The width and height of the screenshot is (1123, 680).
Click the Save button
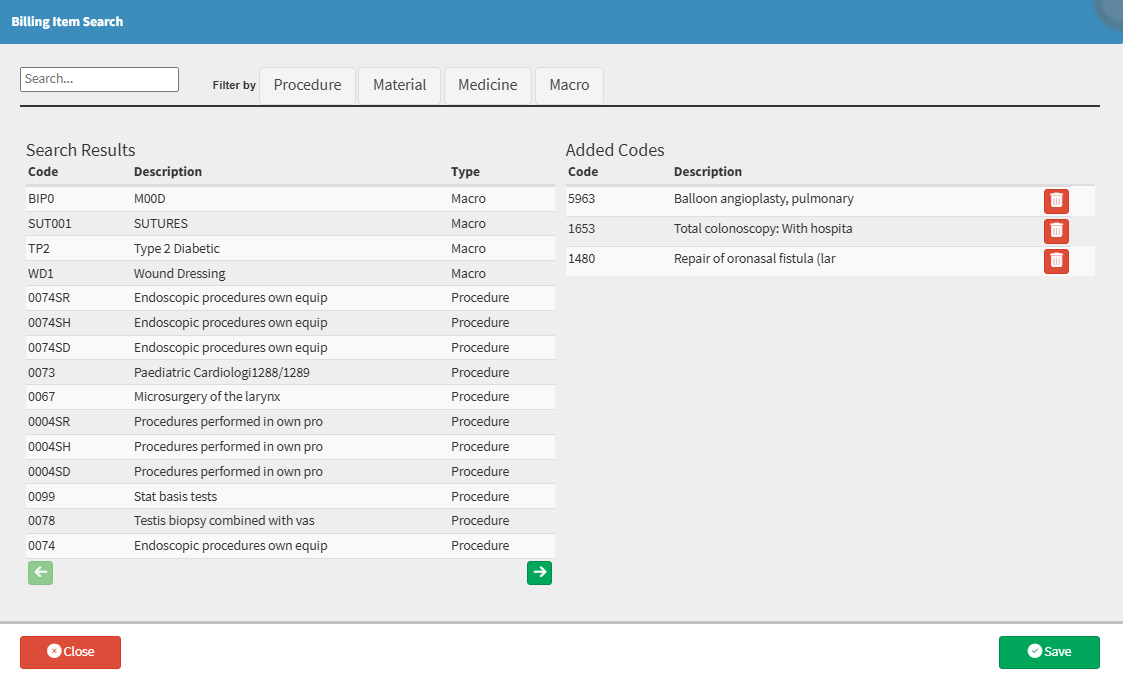(1049, 652)
